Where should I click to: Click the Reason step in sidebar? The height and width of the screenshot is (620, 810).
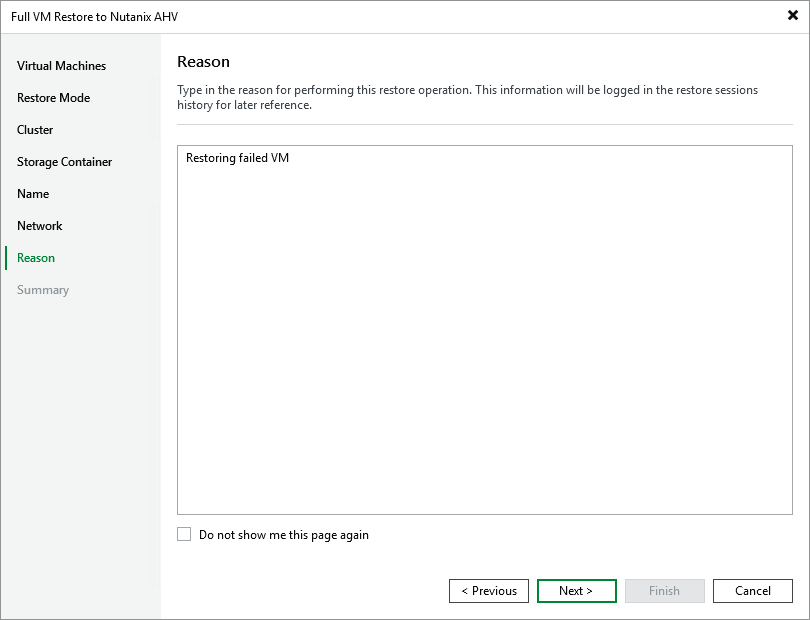35,257
